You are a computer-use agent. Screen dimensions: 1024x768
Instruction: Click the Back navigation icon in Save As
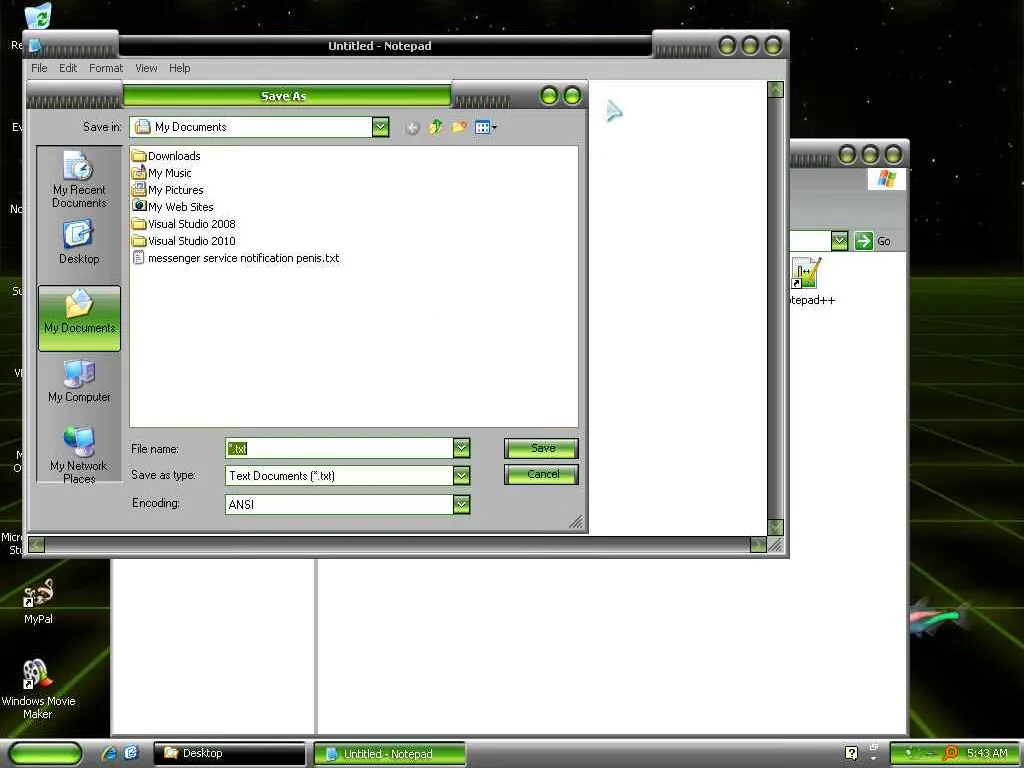click(x=412, y=128)
